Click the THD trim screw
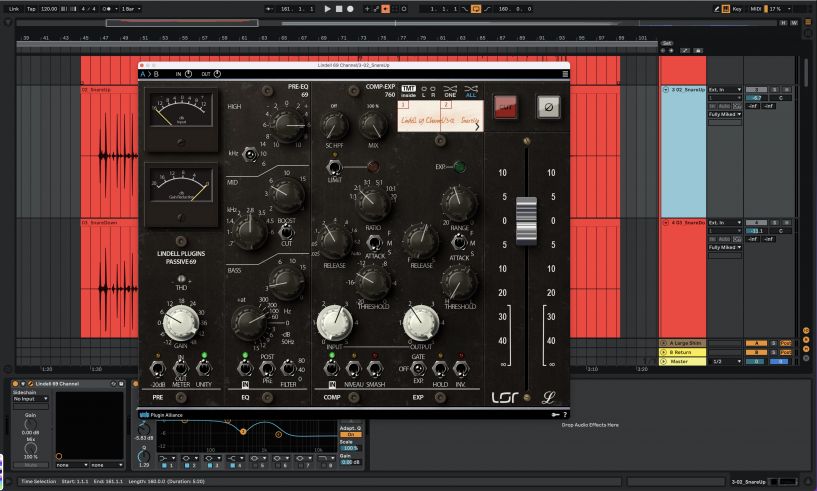 pos(181,279)
